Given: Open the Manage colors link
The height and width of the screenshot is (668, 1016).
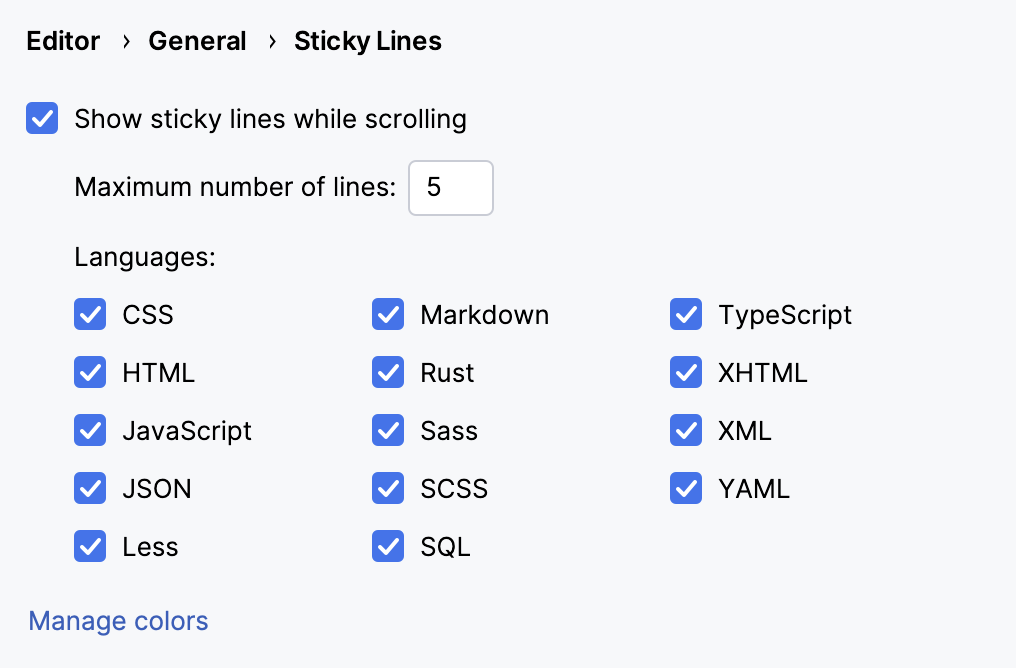Looking at the screenshot, I should 117,621.
